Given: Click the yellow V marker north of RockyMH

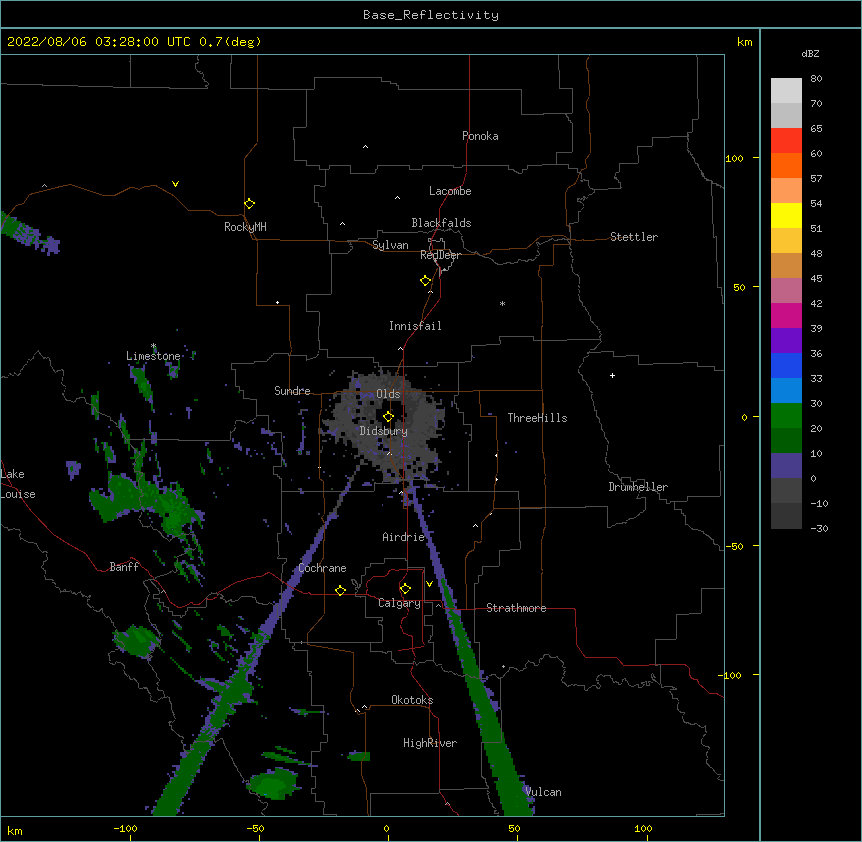Looking at the screenshot, I should [175, 184].
